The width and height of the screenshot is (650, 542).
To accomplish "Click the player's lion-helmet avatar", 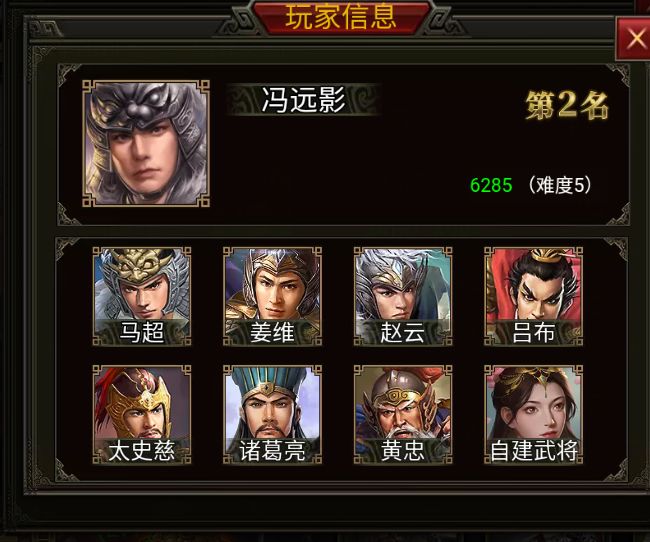I will point(146,143).
